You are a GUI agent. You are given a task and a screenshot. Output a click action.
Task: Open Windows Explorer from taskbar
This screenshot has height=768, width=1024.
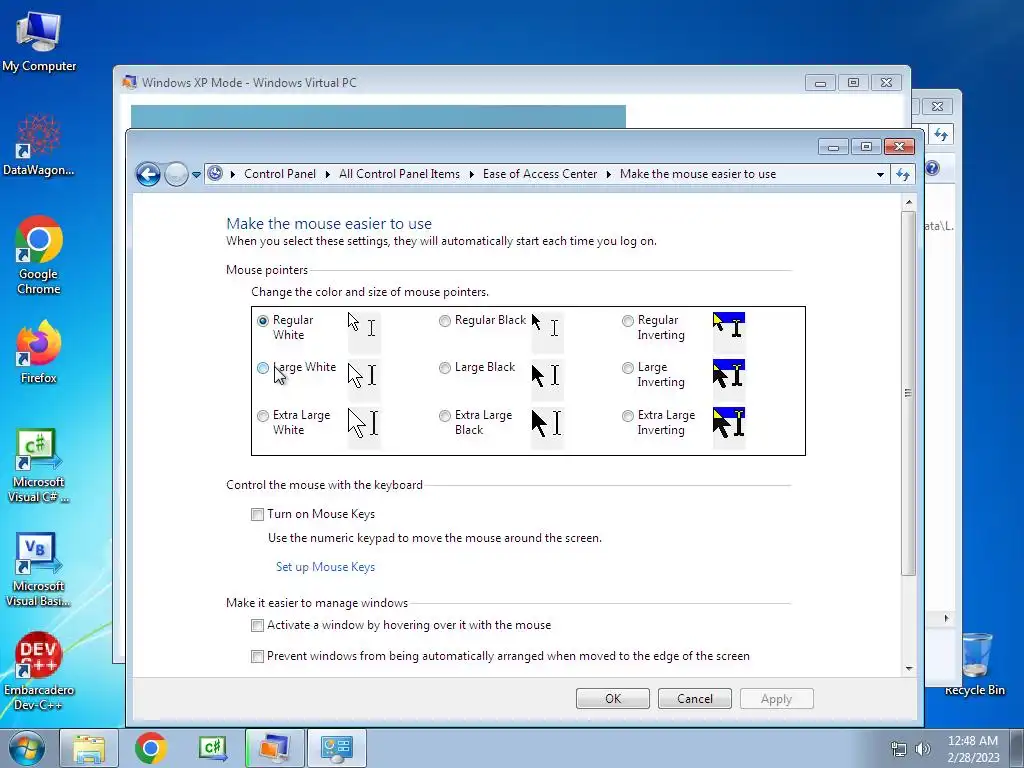pos(89,748)
